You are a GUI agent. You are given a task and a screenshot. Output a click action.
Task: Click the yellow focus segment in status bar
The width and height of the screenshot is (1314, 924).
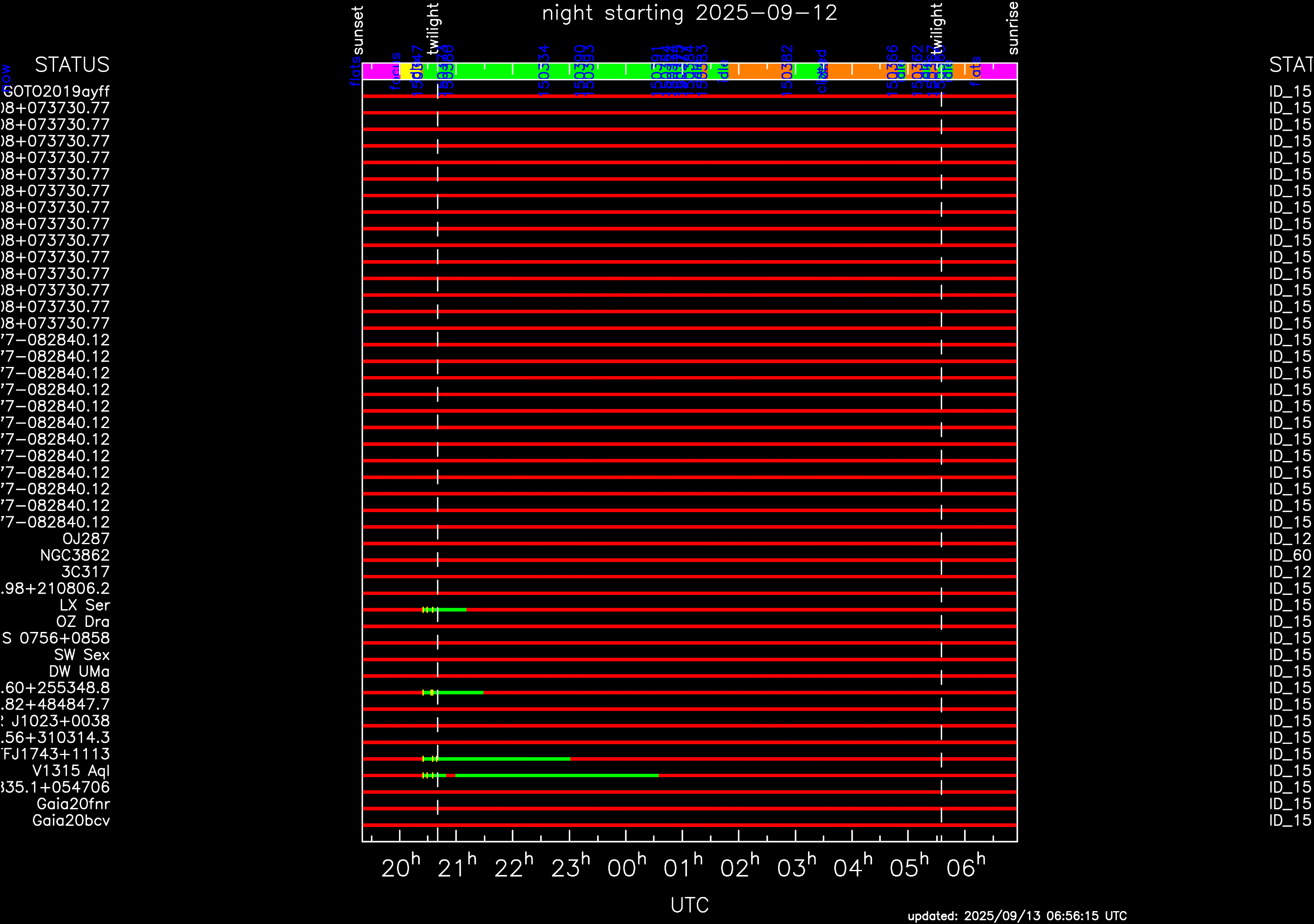pos(405,71)
